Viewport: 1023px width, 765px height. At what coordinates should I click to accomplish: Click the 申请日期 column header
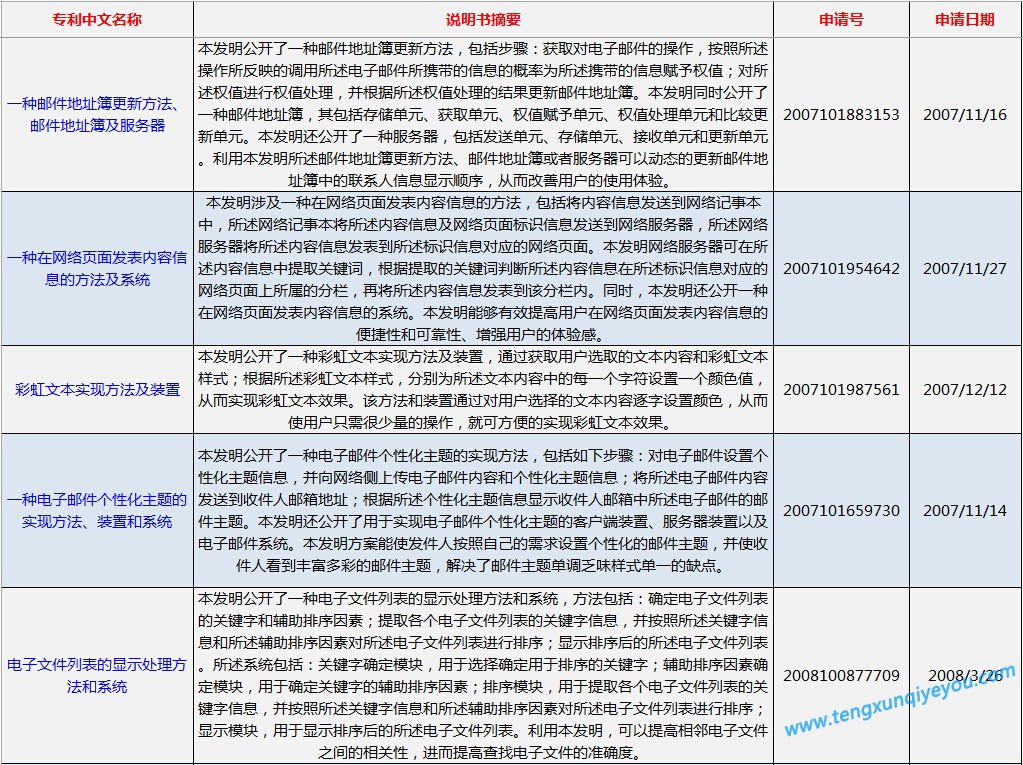[x=965, y=20]
